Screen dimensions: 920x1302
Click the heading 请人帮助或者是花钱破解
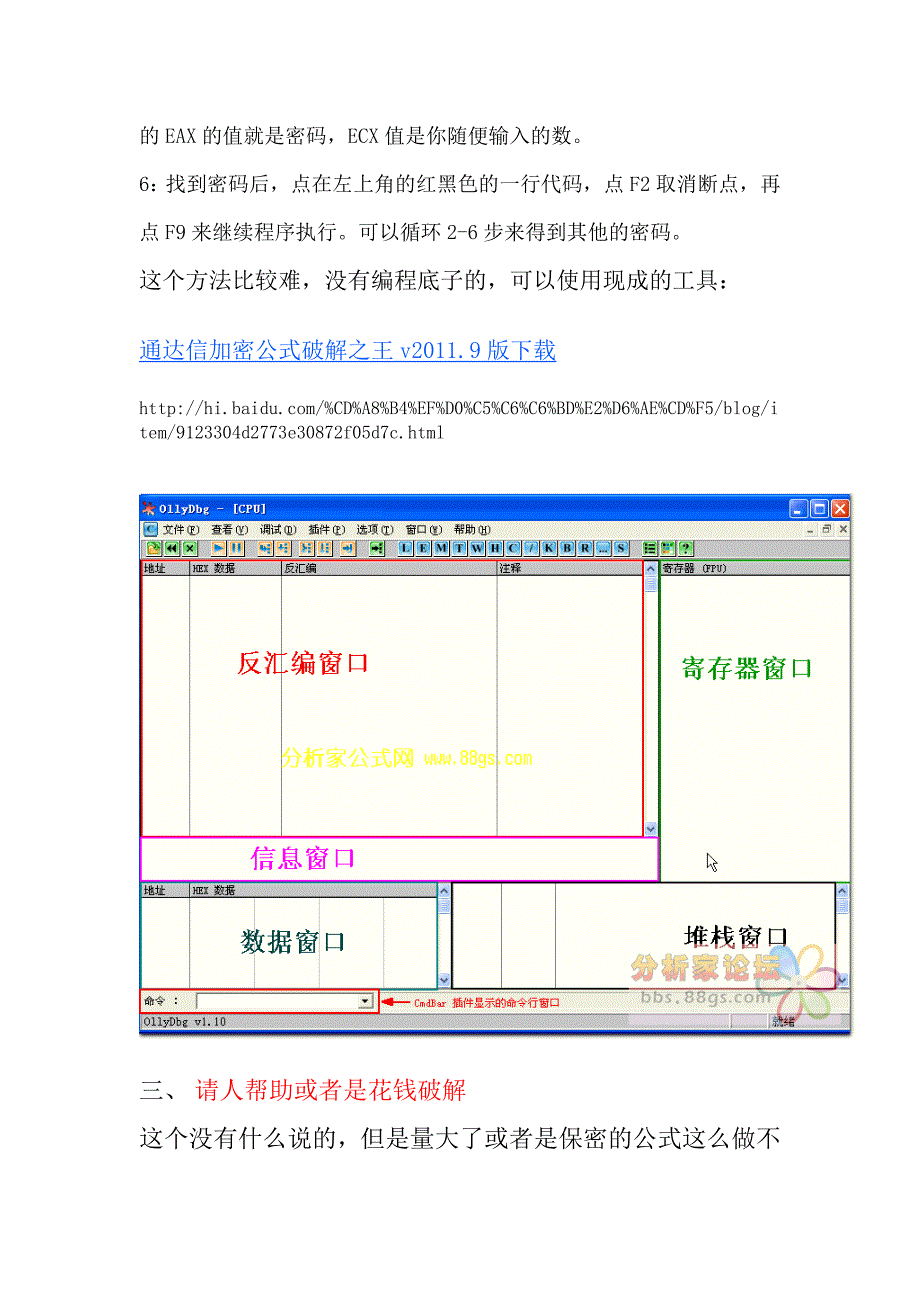331,1089
